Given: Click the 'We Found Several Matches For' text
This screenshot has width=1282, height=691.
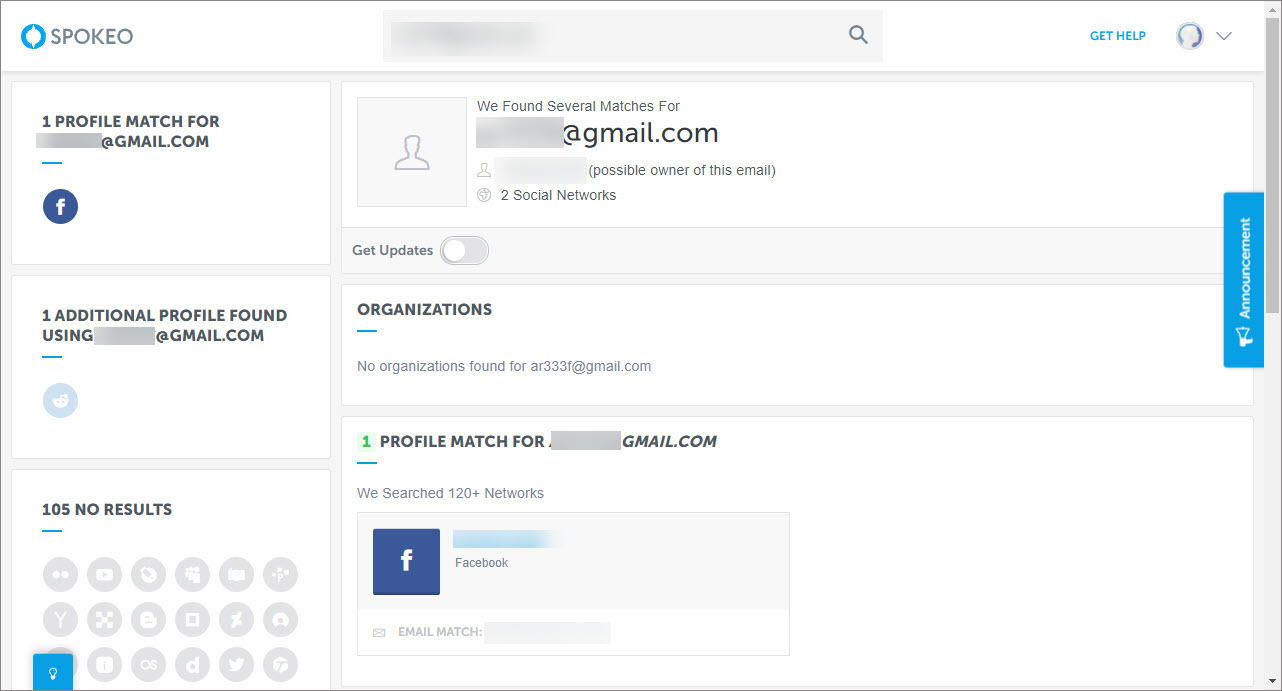Looking at the screenshot, I should pos(578,106).
